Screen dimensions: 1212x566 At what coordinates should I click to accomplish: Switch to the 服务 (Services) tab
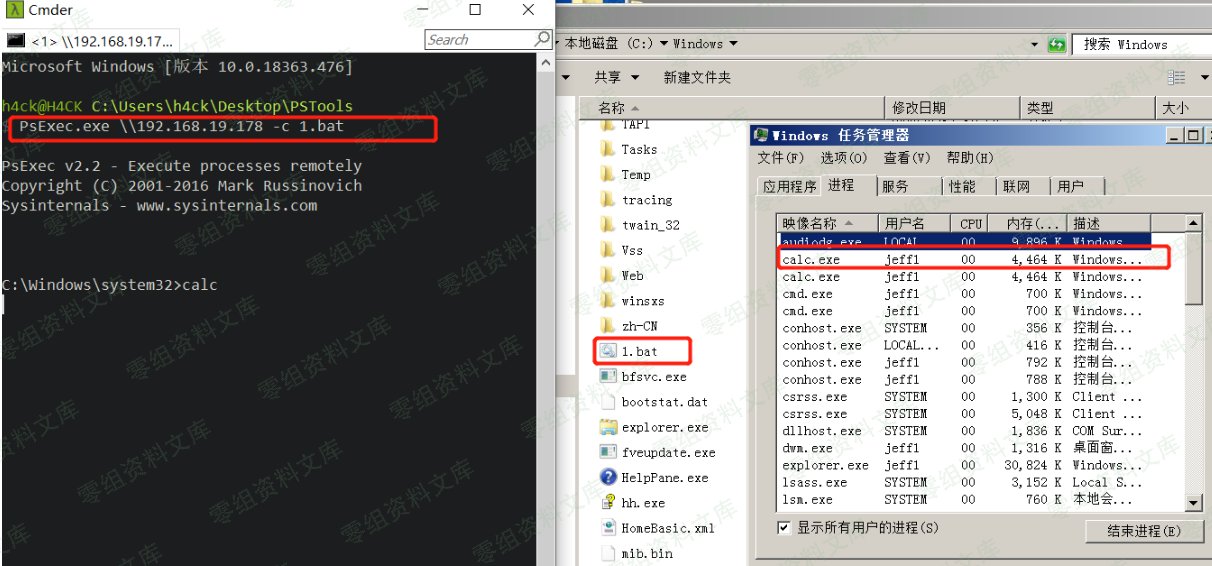(x=895, y=186)
